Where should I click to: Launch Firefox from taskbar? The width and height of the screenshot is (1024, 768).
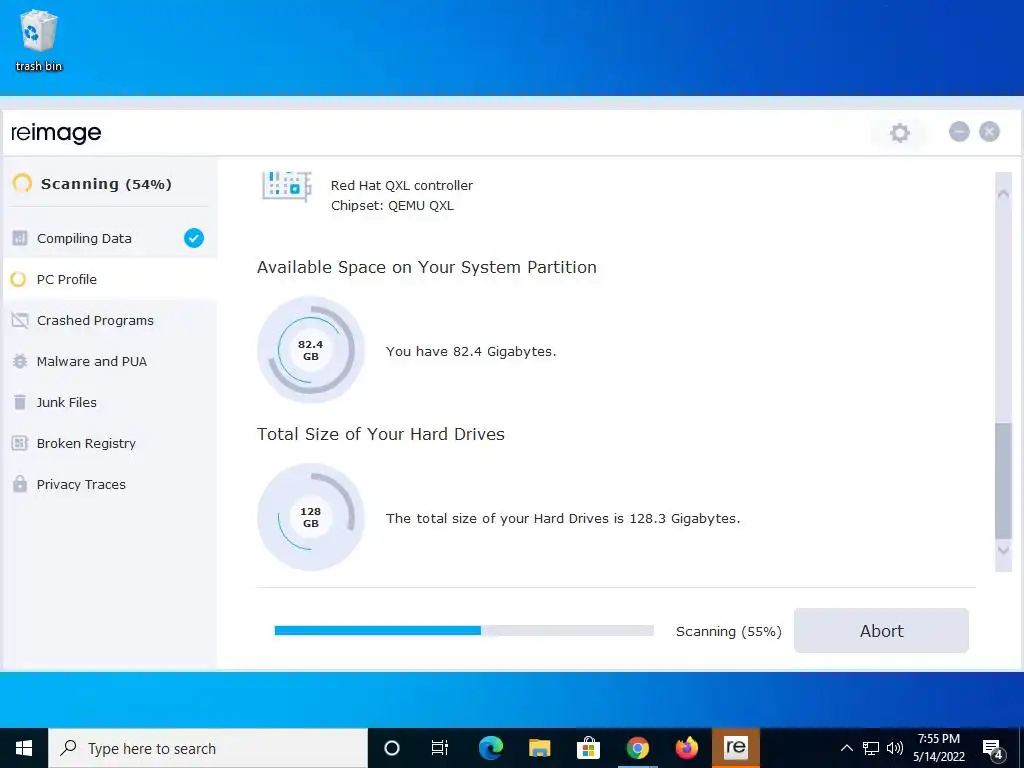pos(686,748)
